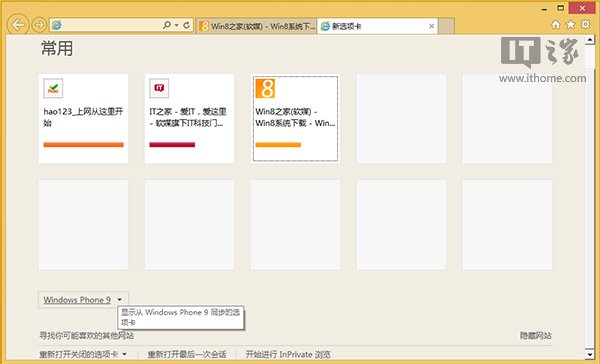Click the IT之家 red favicon
Screen dimensions: 600x364
point(159,88)
